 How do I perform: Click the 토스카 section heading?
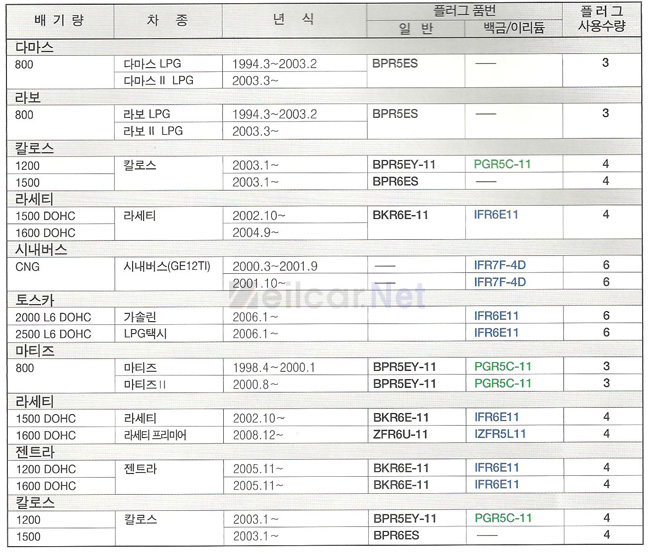(x=35, y=300)
